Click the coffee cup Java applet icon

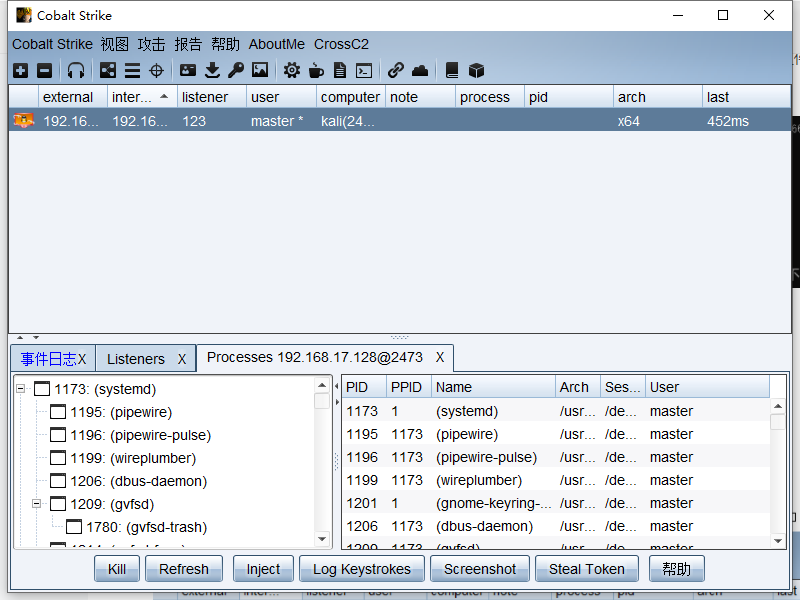click(x=316, y=70)
